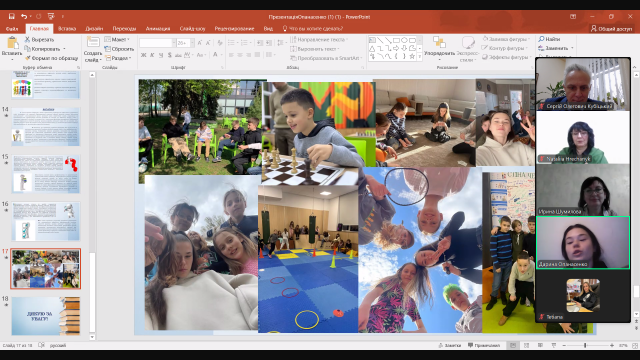640x360 pixels.
Task: Click the Вырезать (Cut) scissors icon
Action: (27, 40)
